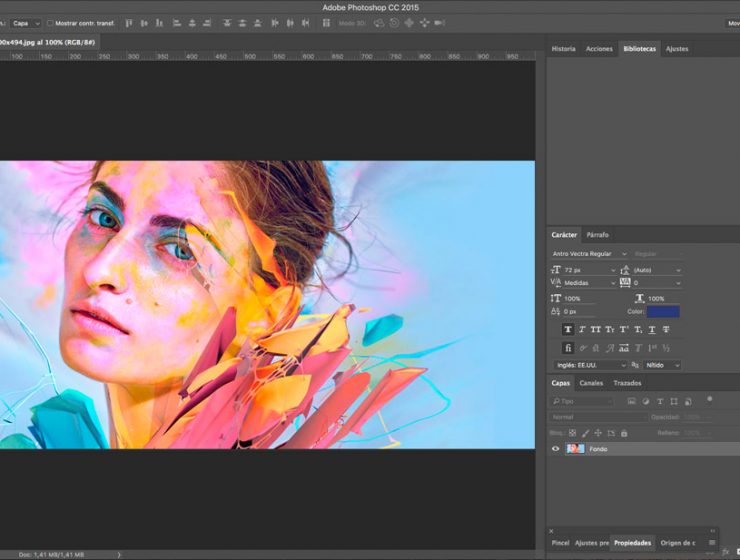This screenshot has height=560, width=740.
Task: Click the 3D slide mode icon
Action: (x=424, y=23)
